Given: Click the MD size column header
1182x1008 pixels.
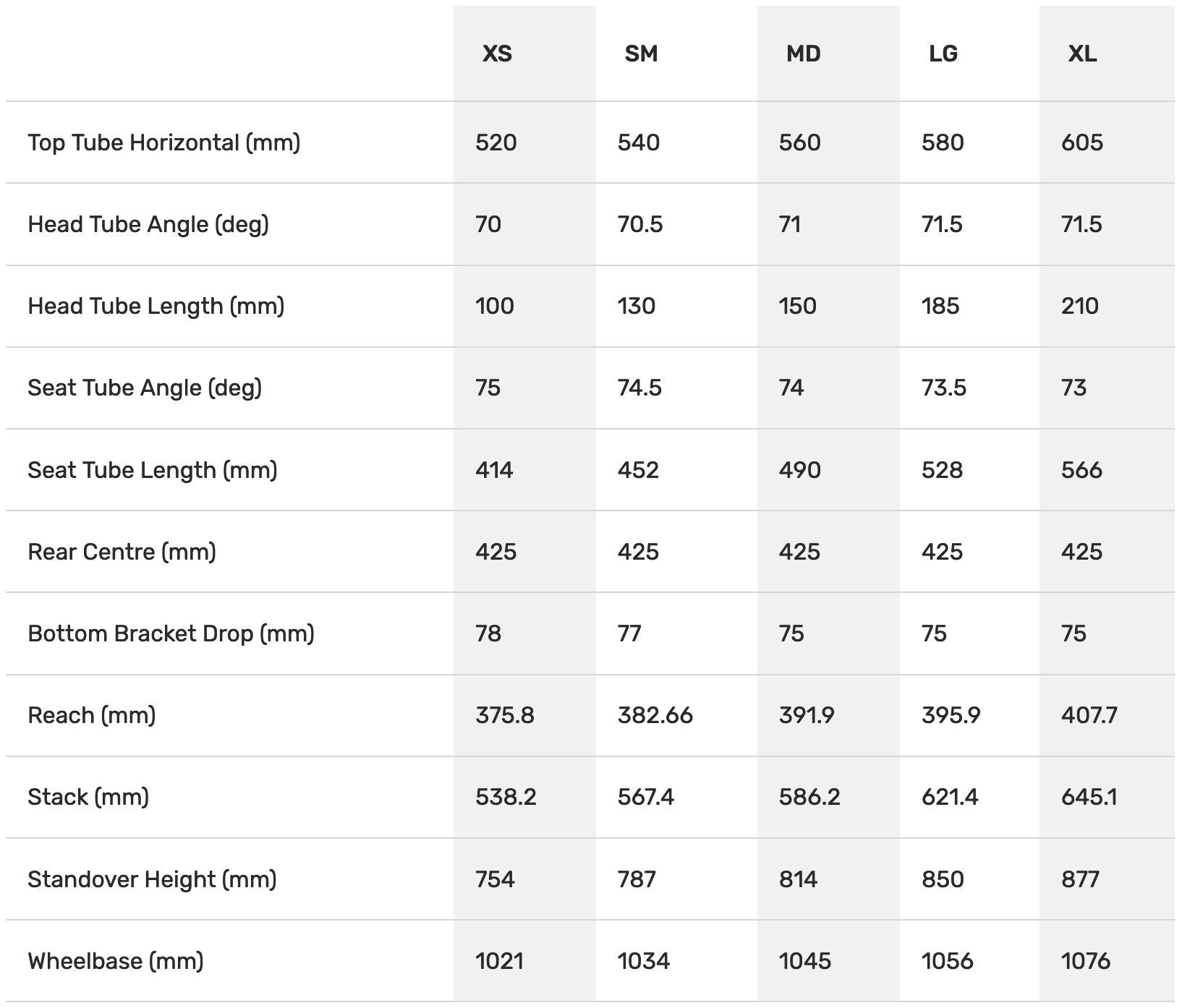Looking at the screenshot, I should click(803, 54).
